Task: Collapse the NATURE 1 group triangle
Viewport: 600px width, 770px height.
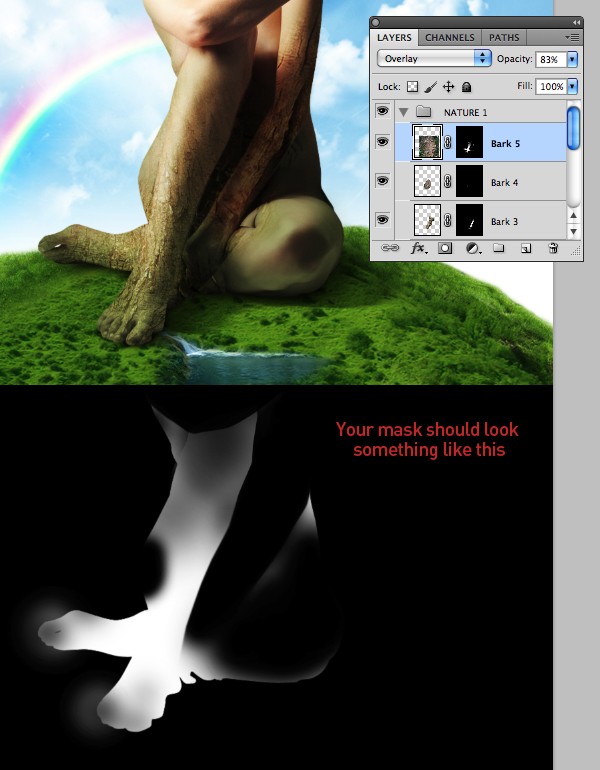Action: (404, 112)
